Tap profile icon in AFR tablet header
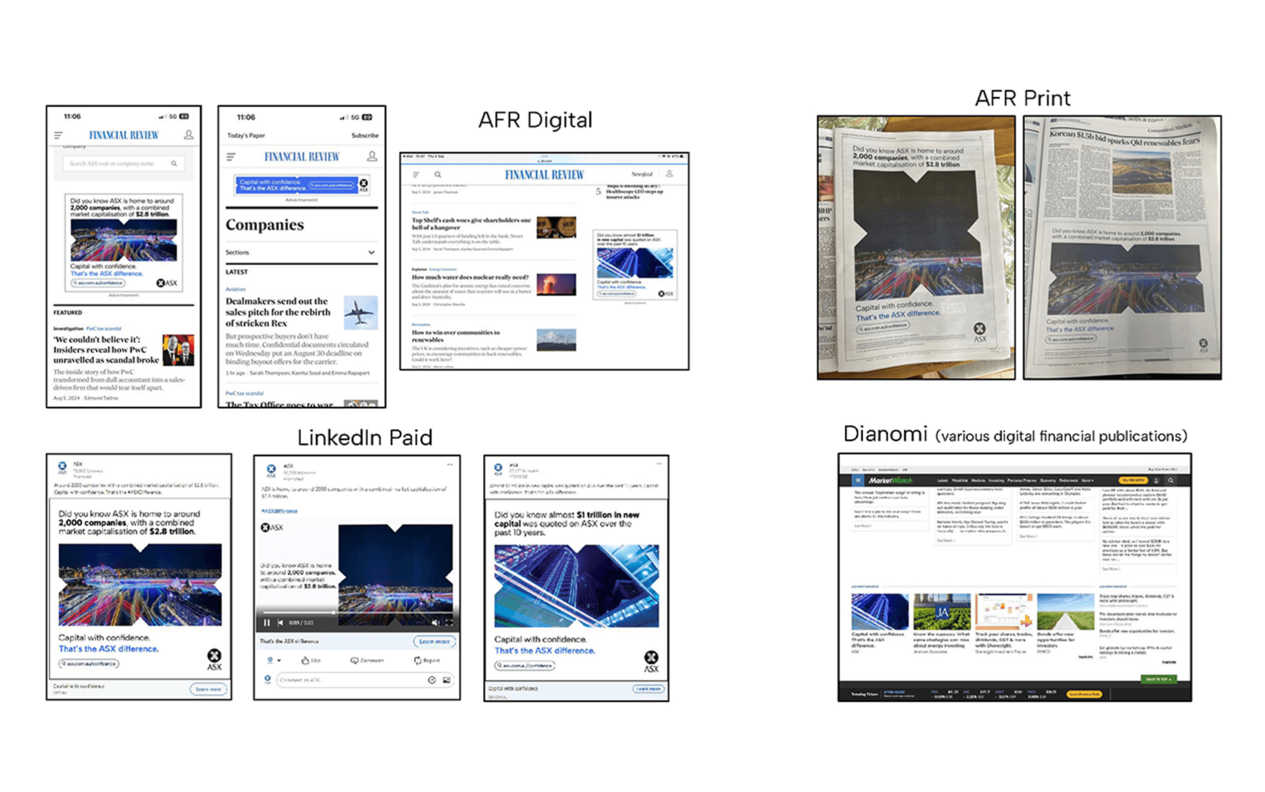Viewport: 1265px width, 792px height. tap(669, 174)
